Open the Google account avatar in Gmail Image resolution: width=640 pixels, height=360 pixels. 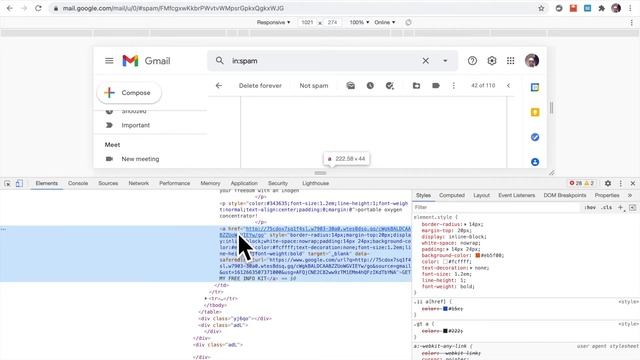click(x=532, y=61)
